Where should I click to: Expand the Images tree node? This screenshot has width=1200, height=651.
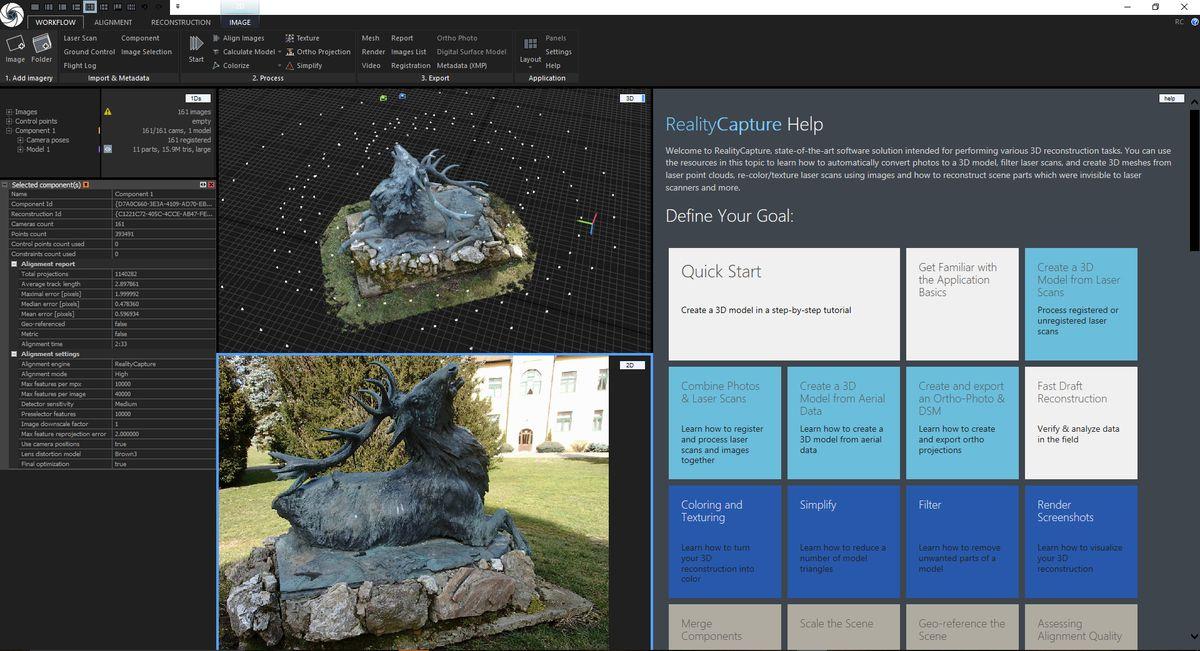(9, 112)
